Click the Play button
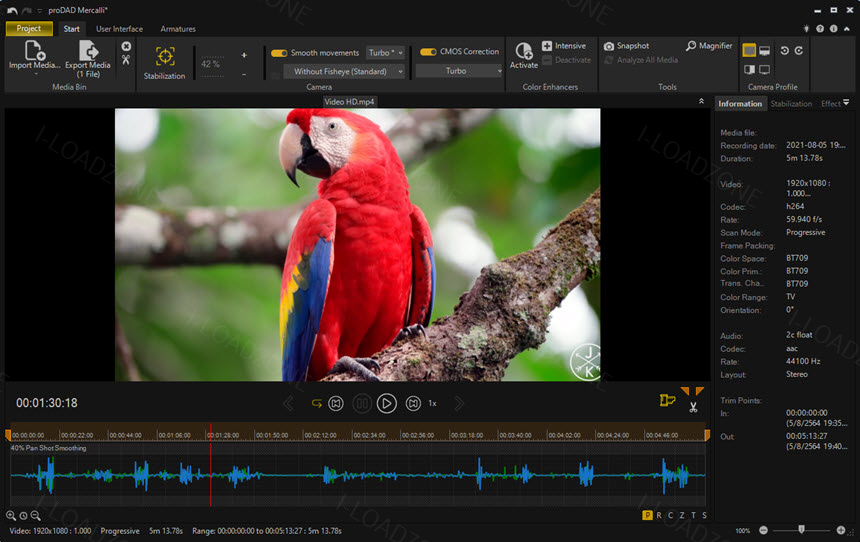The image size is (860, 542). pyautogui.click(x=387, y=404)
